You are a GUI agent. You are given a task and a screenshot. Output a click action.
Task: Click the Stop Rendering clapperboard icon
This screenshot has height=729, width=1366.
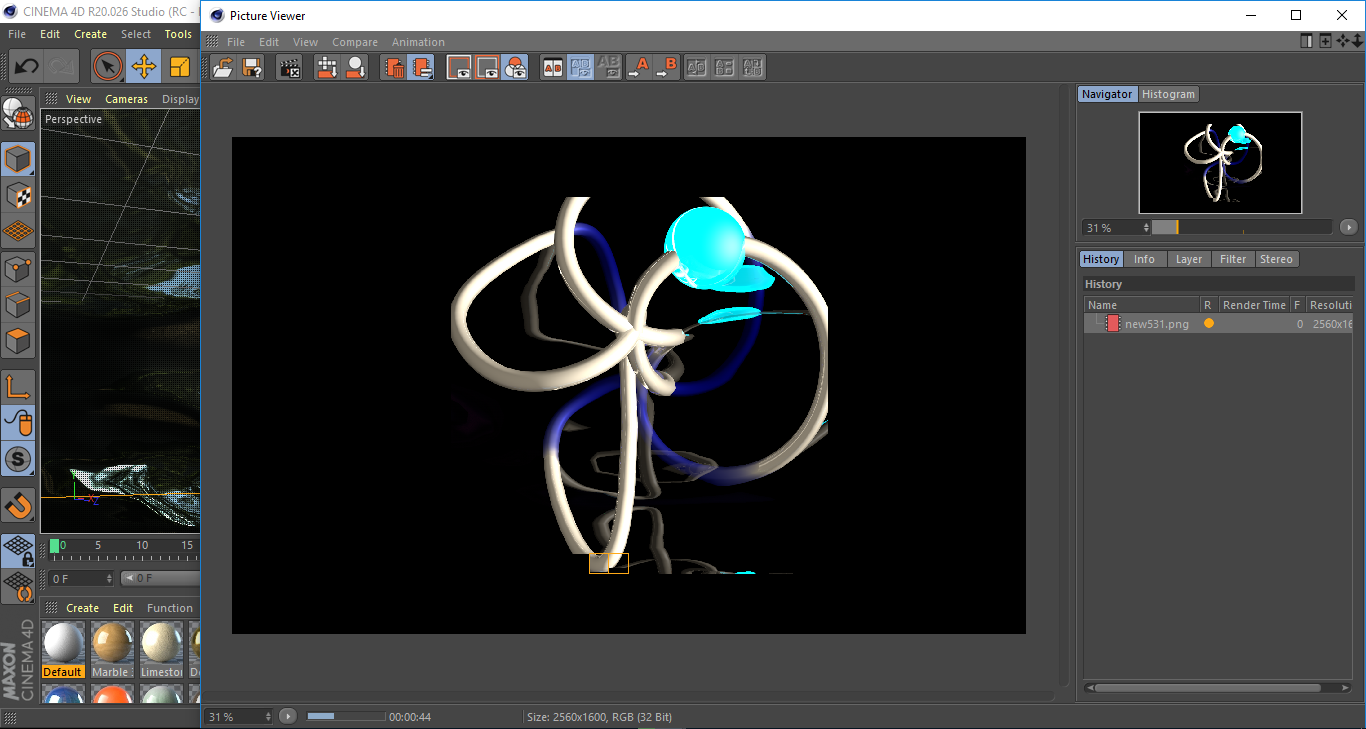(x=290, y=68)
